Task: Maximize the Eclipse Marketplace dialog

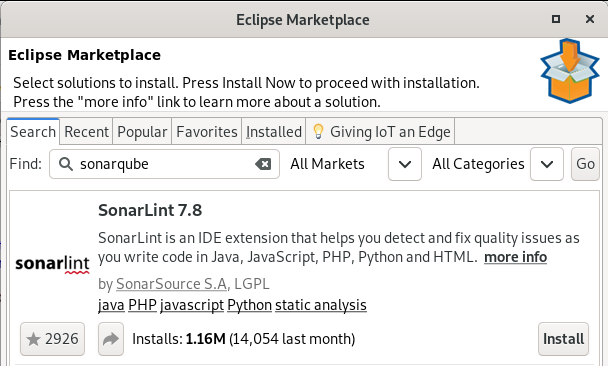Action: click(556, 19)
